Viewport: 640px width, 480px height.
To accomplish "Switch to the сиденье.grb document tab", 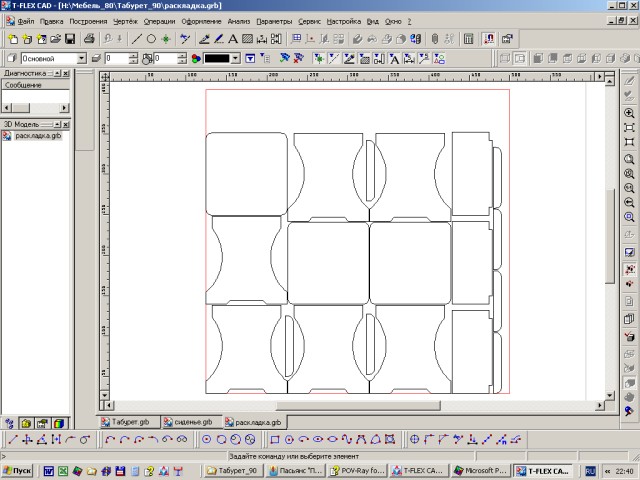I will tap(192, 422).
